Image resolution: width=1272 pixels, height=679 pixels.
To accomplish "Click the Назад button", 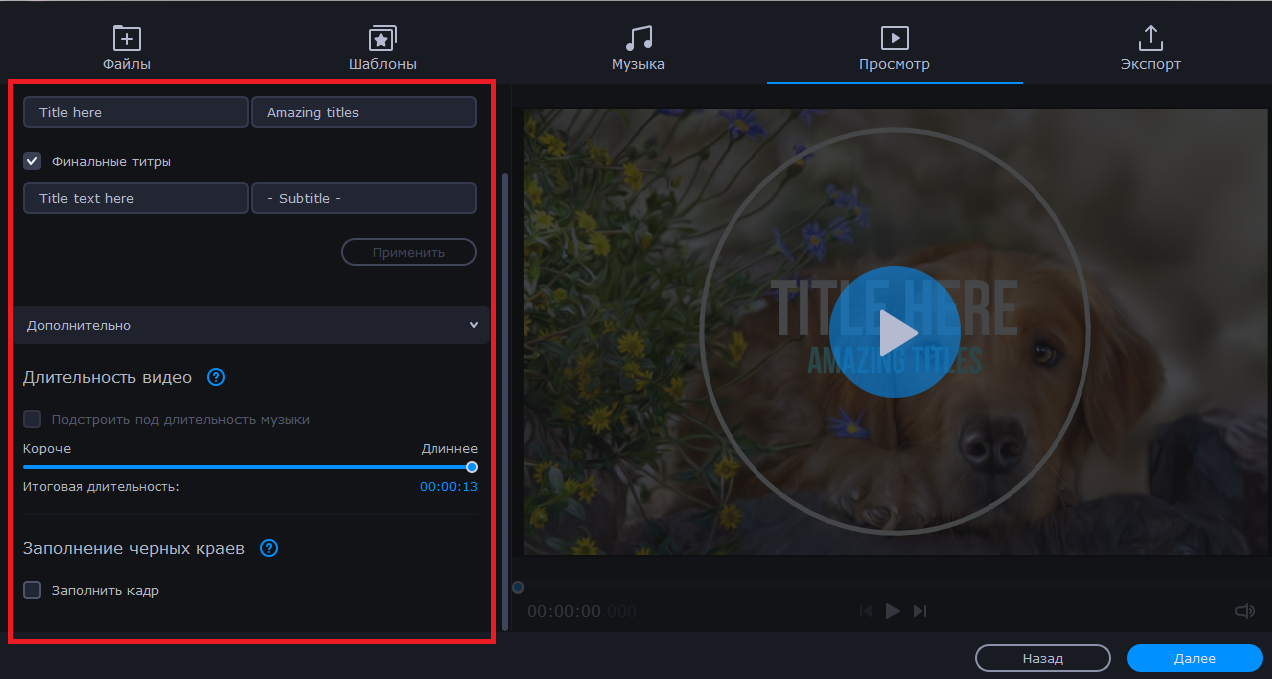I will pyautogui.click(x=1042, y=658).
